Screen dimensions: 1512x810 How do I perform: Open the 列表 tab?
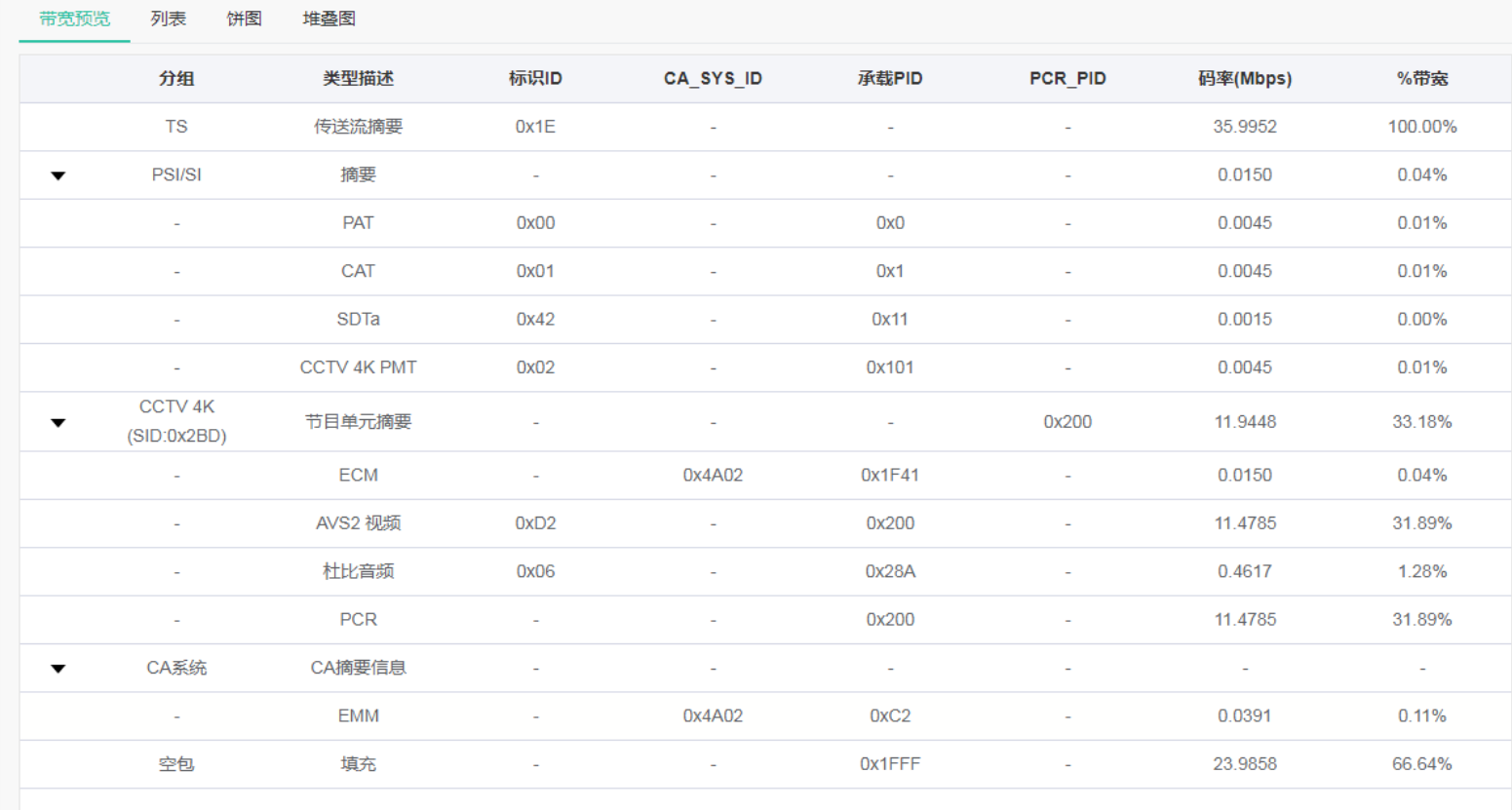169,19
